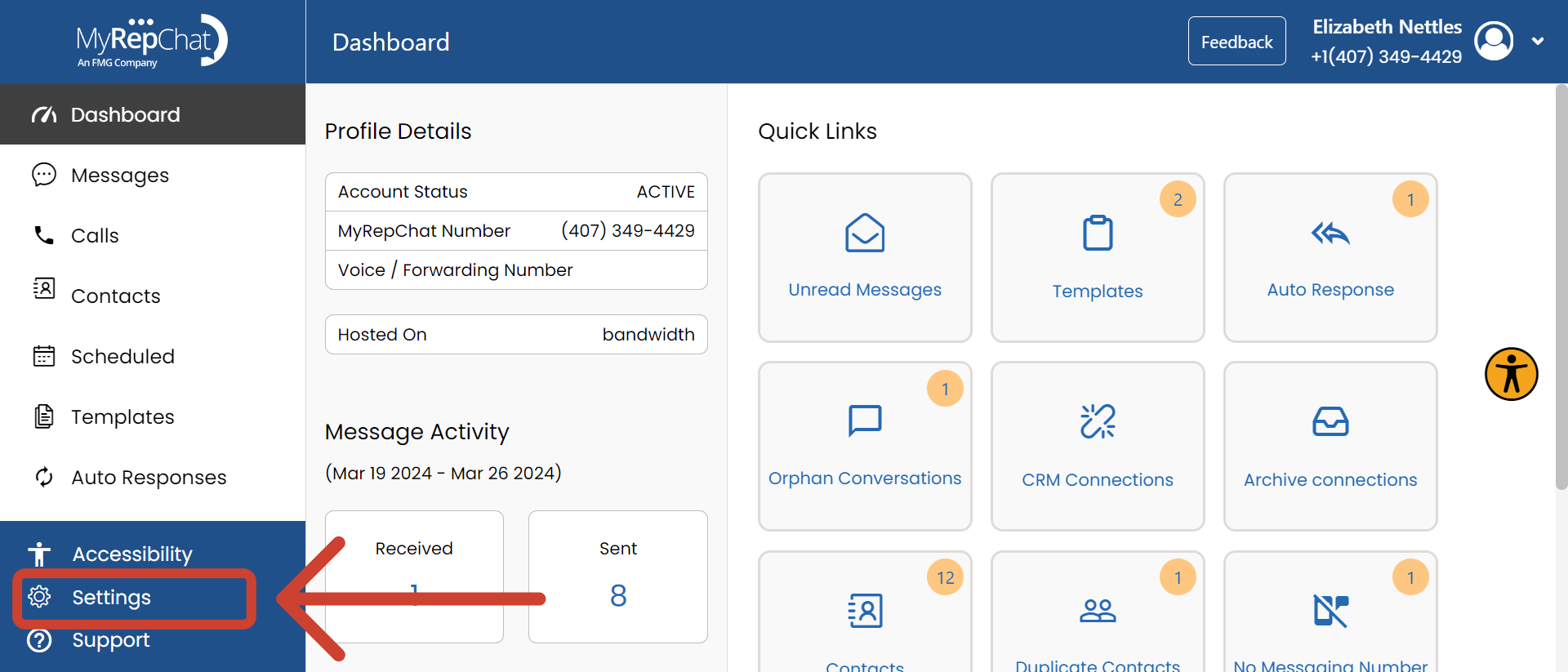Click the Templates document icon in sidebar
This screenshot has width=1568, height=672.
coord(44,416)
